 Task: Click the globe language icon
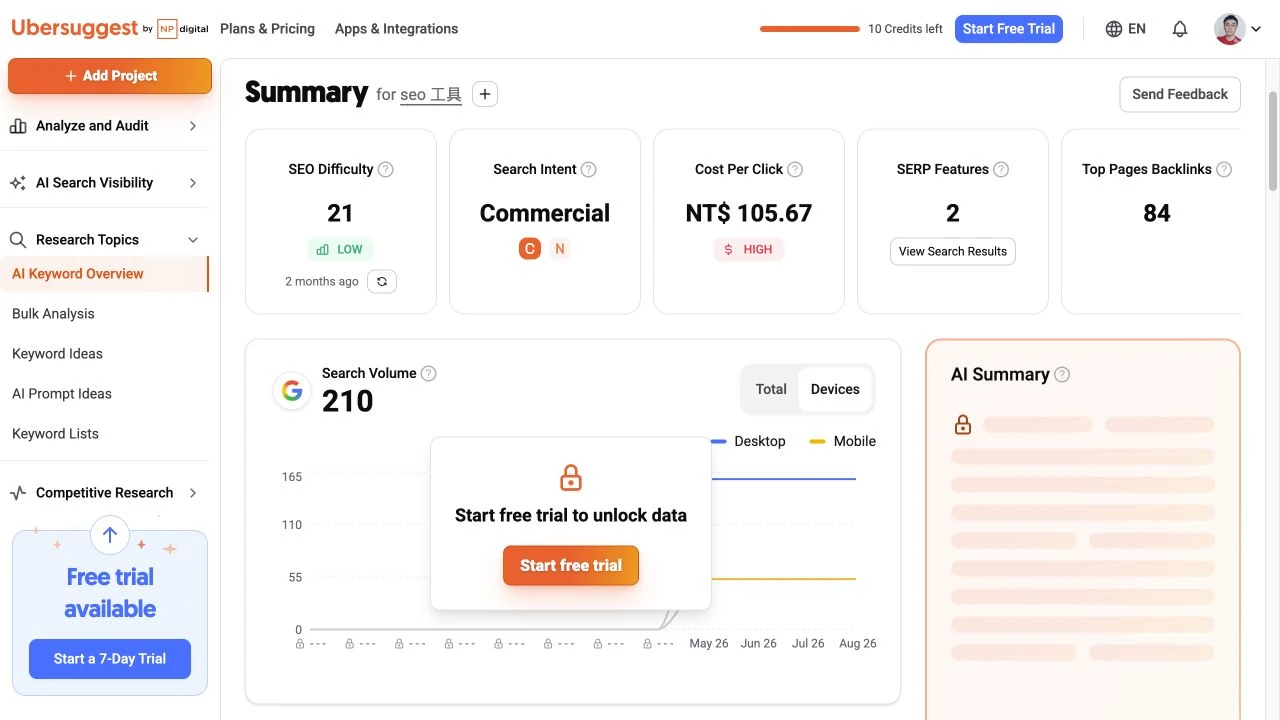pyautogui.click(x=1114, y=29)
